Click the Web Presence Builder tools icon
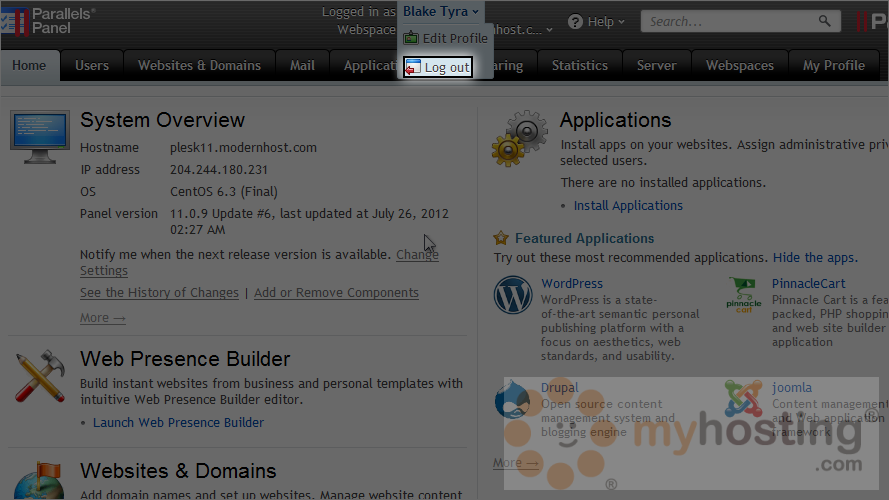Screen dimensions: 889x500 tap(40, 376)
